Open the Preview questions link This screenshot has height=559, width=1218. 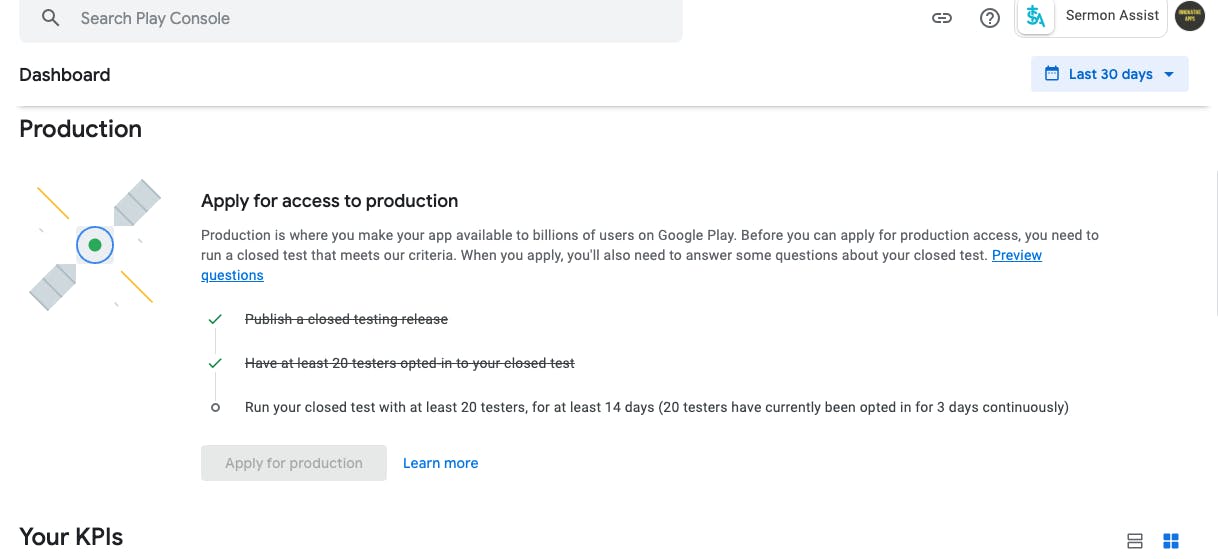coord(1016,256)
